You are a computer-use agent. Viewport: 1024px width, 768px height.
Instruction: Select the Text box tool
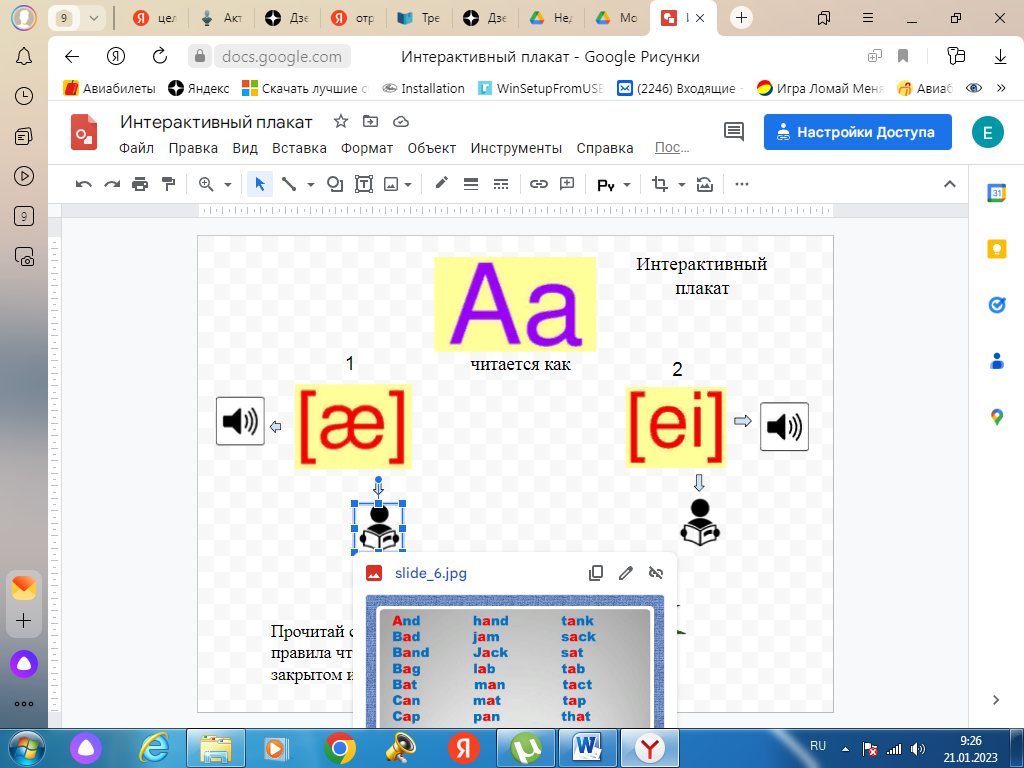click(364, 184)
